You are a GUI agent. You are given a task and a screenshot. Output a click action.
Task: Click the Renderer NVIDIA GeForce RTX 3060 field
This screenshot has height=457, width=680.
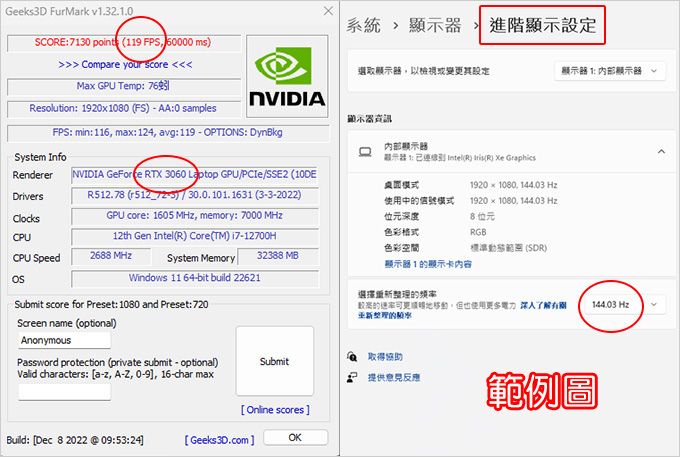(x=195, y=175)
